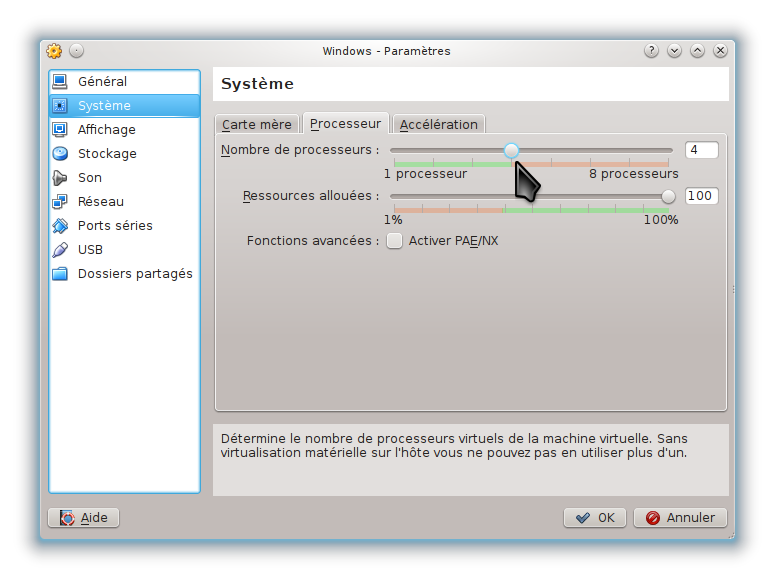Click the '8 processeurs' slider label
Image resolution: width=775 pixels, height=579 pixels.
pos(634,174)
